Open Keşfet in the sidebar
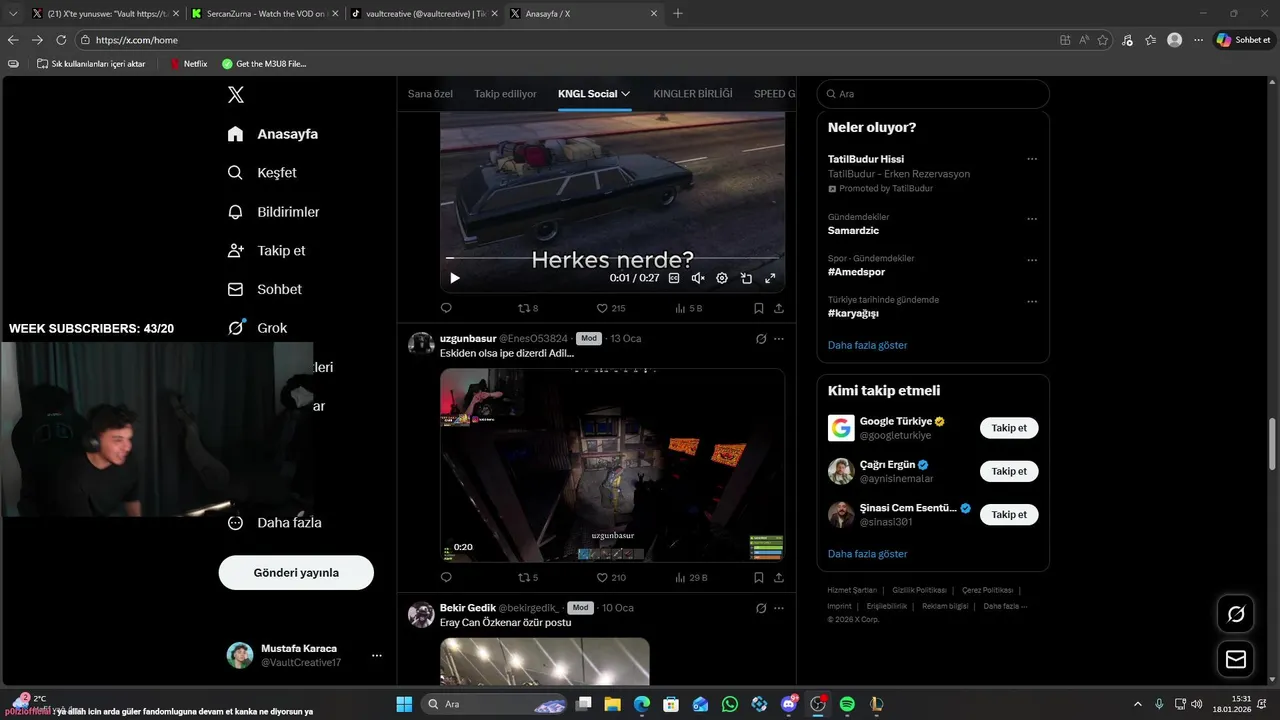 (262, 173)
